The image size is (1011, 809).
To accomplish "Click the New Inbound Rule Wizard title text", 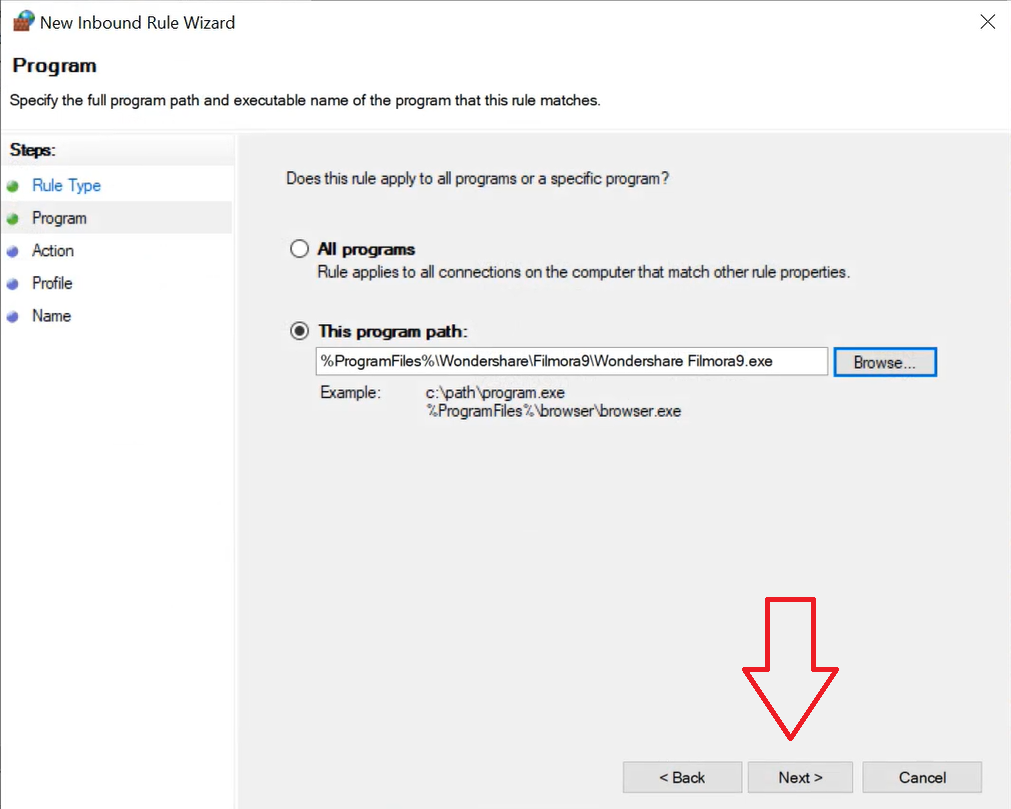I will (138, 22).
